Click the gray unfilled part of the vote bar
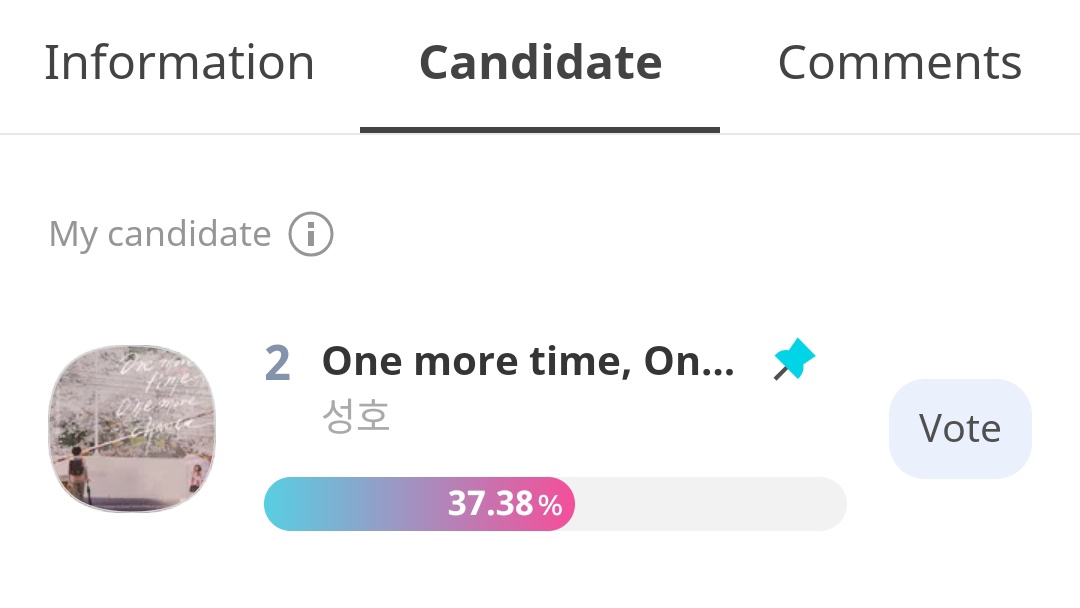The height and width of the screenshot is (608, 1080). point(710,504)
